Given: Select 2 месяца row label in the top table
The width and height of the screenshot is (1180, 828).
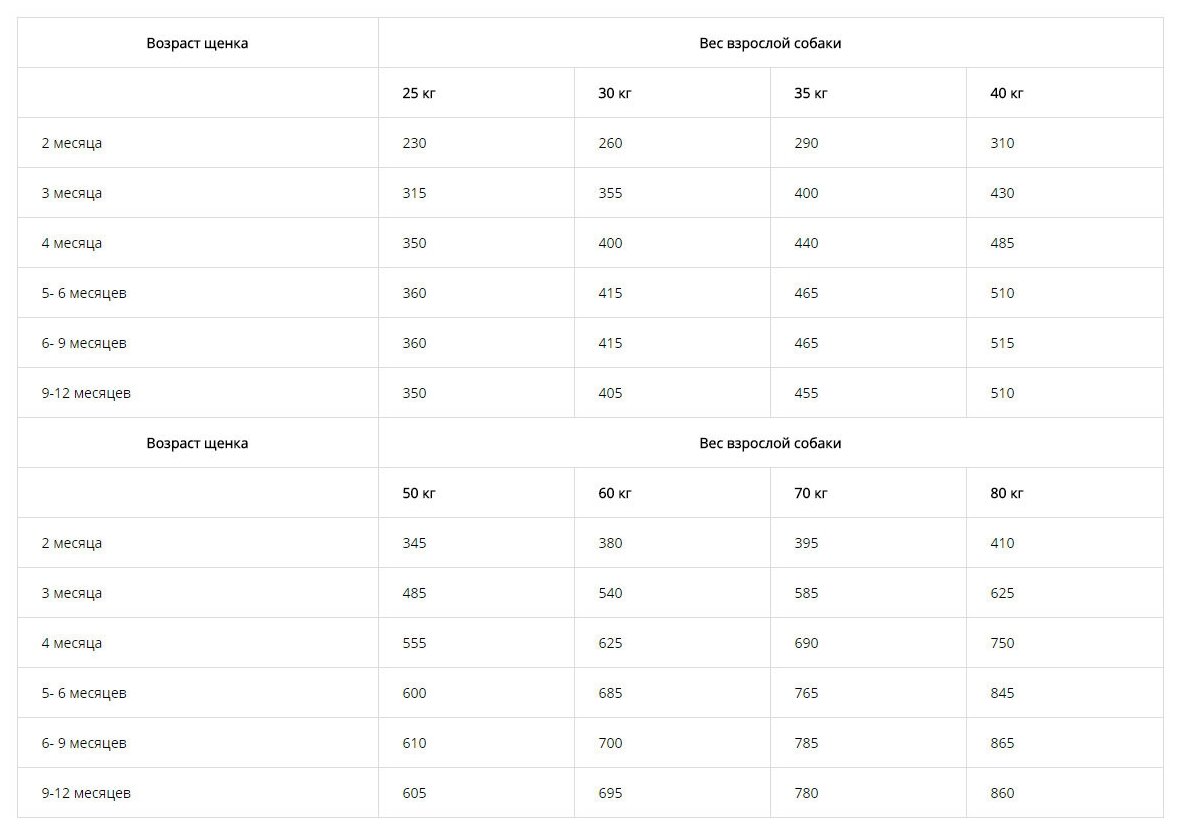Looking at the screenshot, I should (72, 143).
